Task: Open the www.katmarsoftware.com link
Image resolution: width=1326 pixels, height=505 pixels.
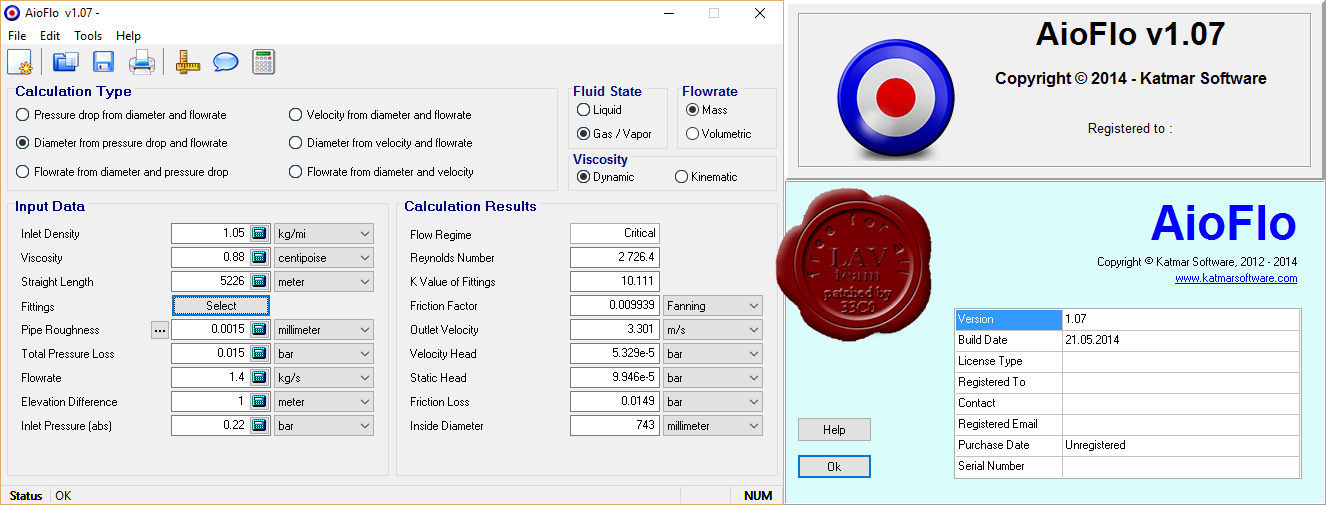Action: pyautogui.click(x=1236, y=278)
